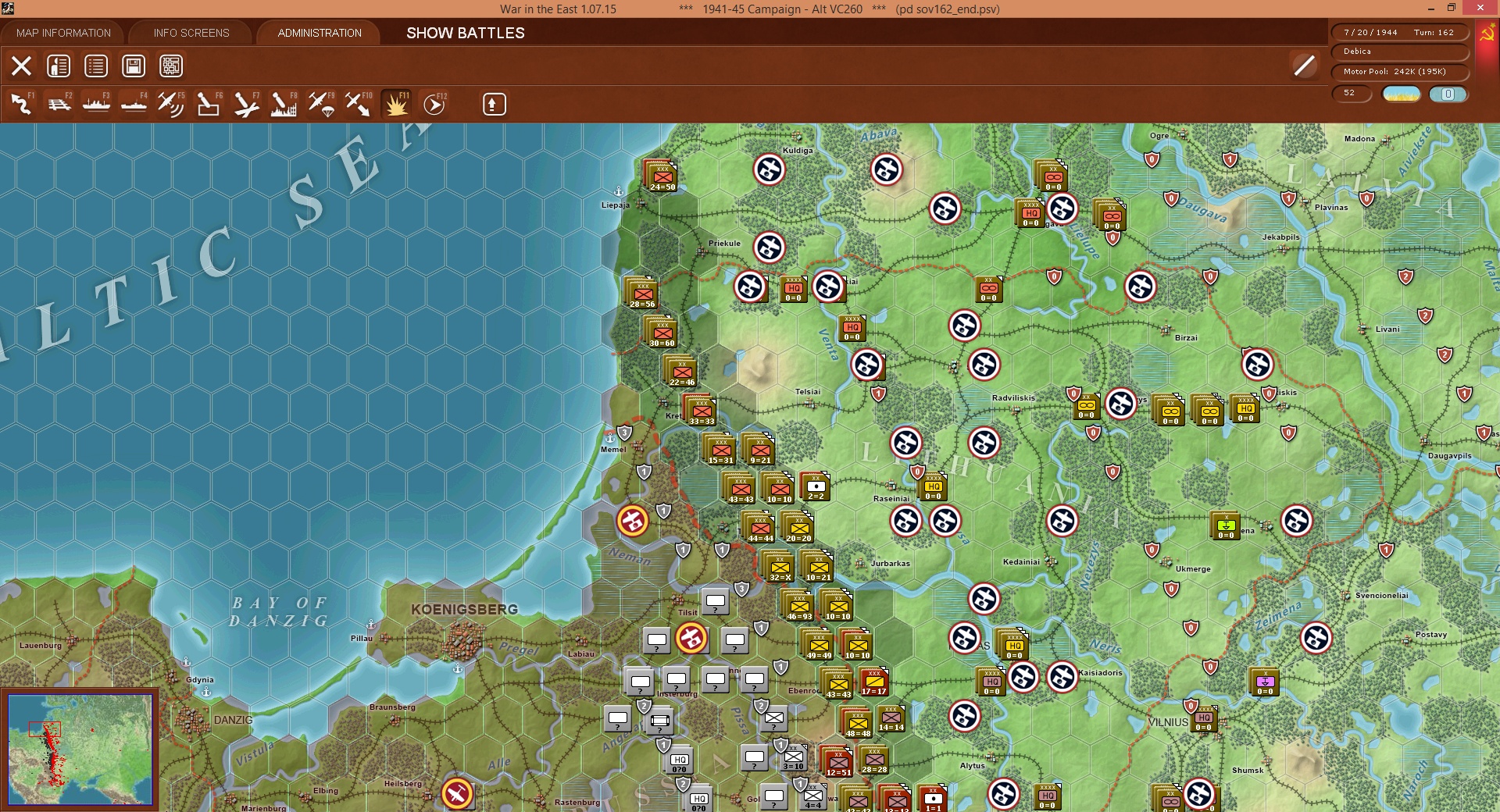Click the F12 end turn icon
This screenshot has height=812, width=1500.
click(x=434, y=104)
